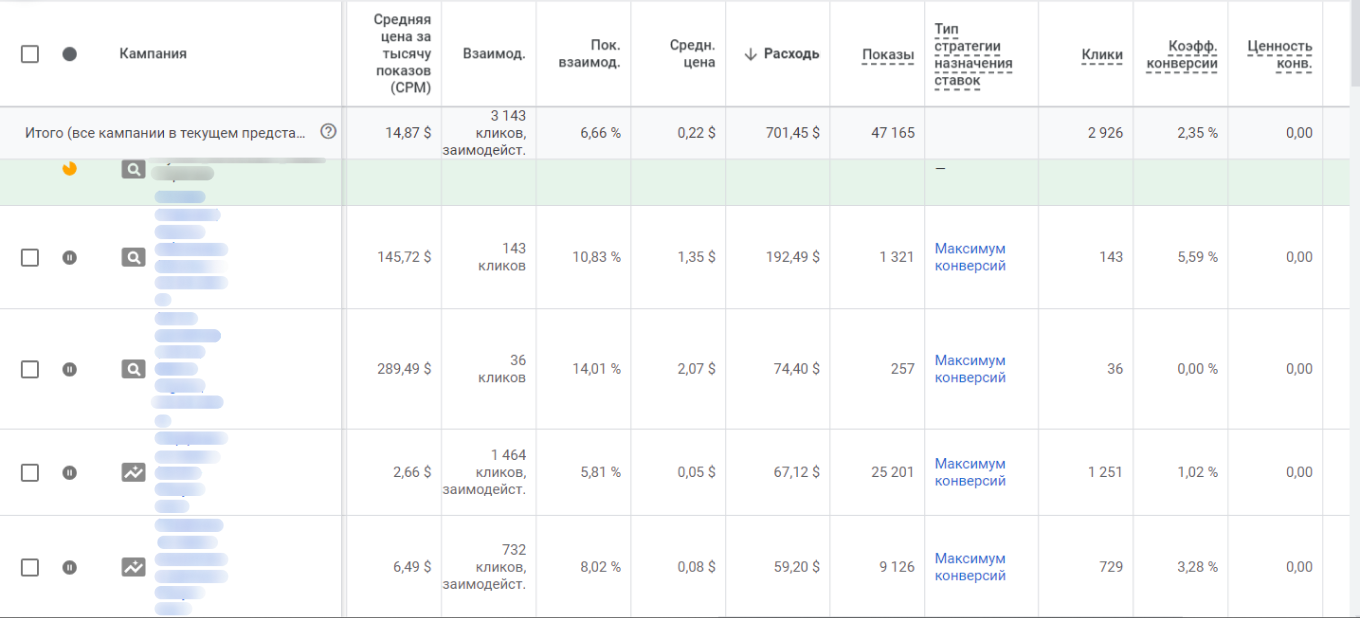Open the paused status menu in the 74,40 $ row

pyautogui.click(x=69, y=369)
